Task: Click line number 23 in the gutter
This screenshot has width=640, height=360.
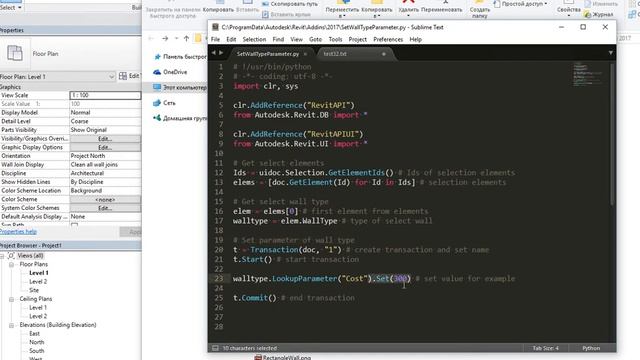Action: tap(219, 278)
